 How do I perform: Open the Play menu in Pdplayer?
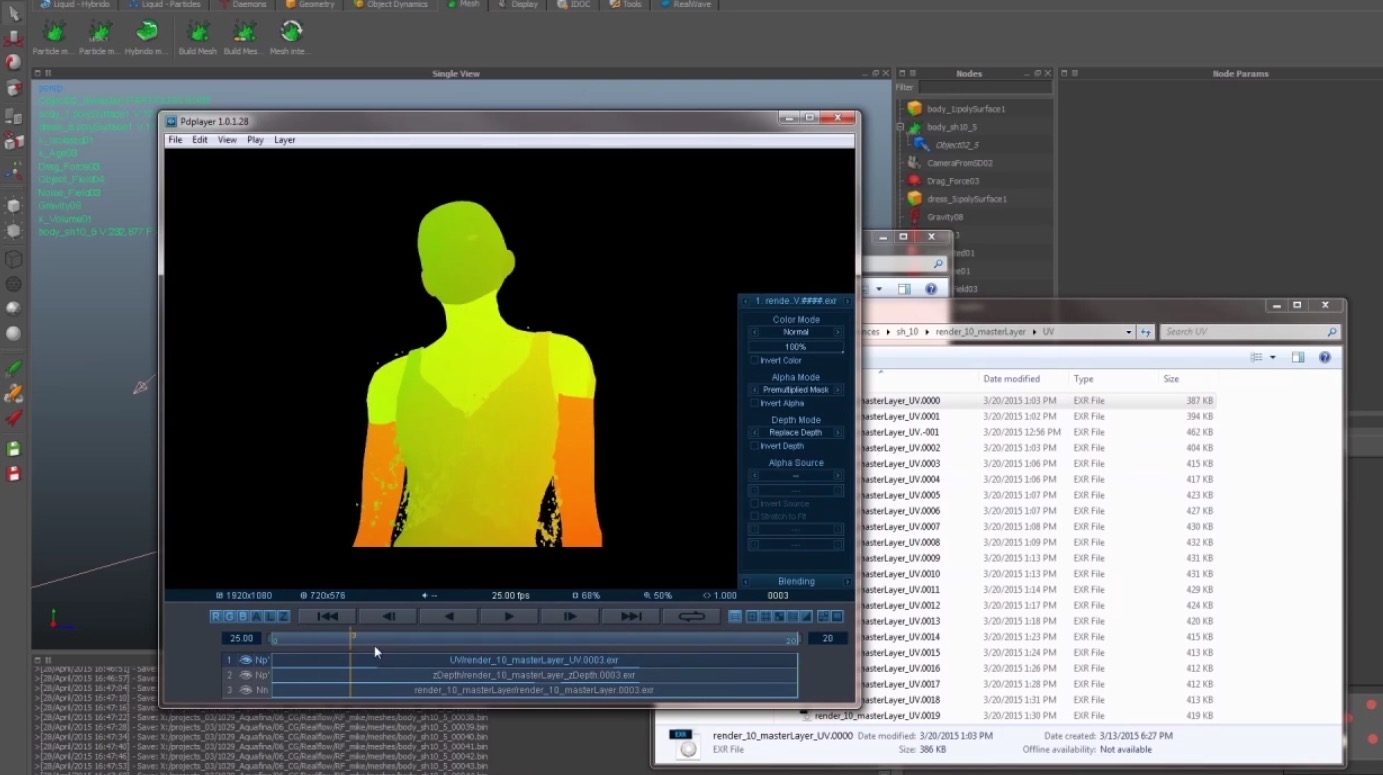pyautogui.click(x=255, y=140)
